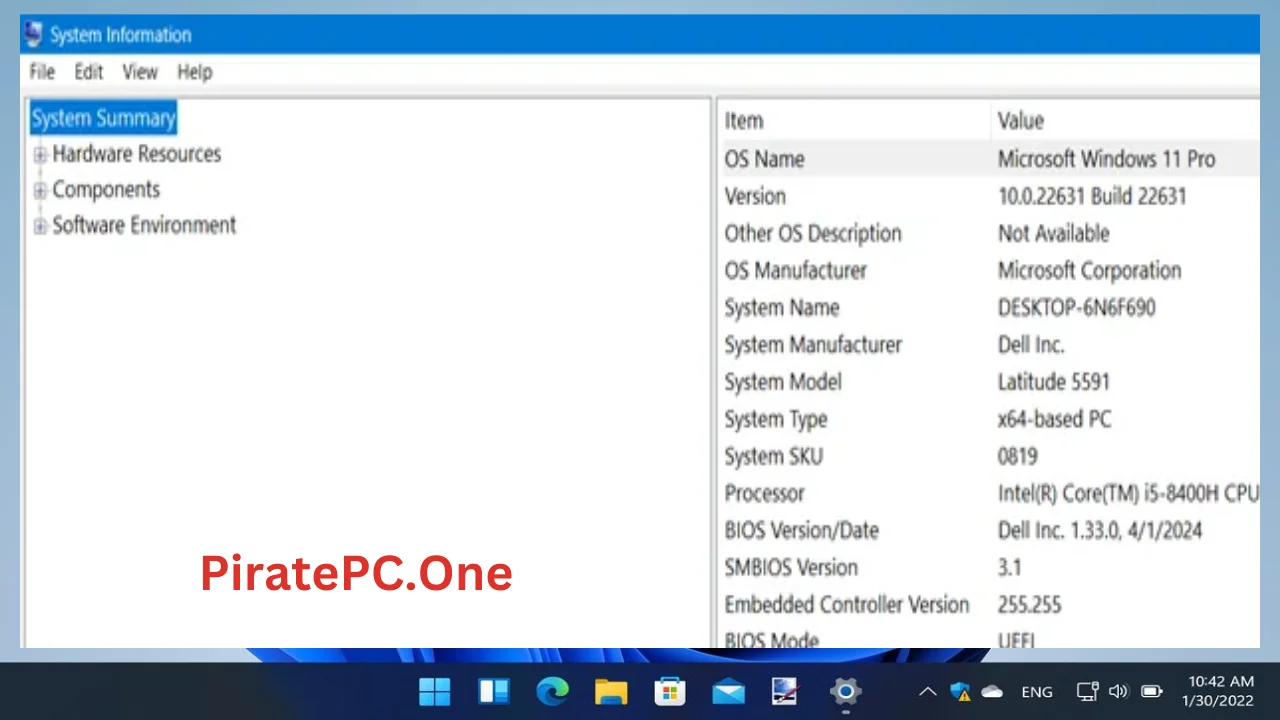Expand the Hardware Resources node

pos(40,155)
